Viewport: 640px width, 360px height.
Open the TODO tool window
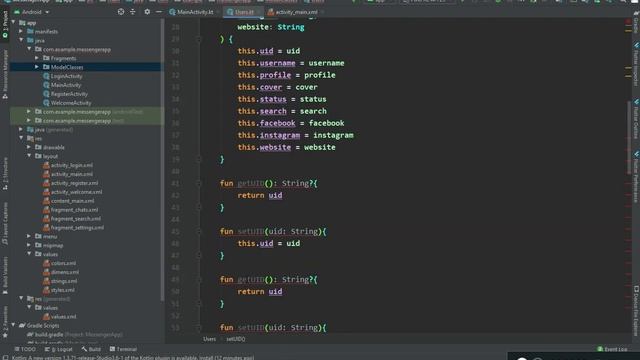coord(24,349)
